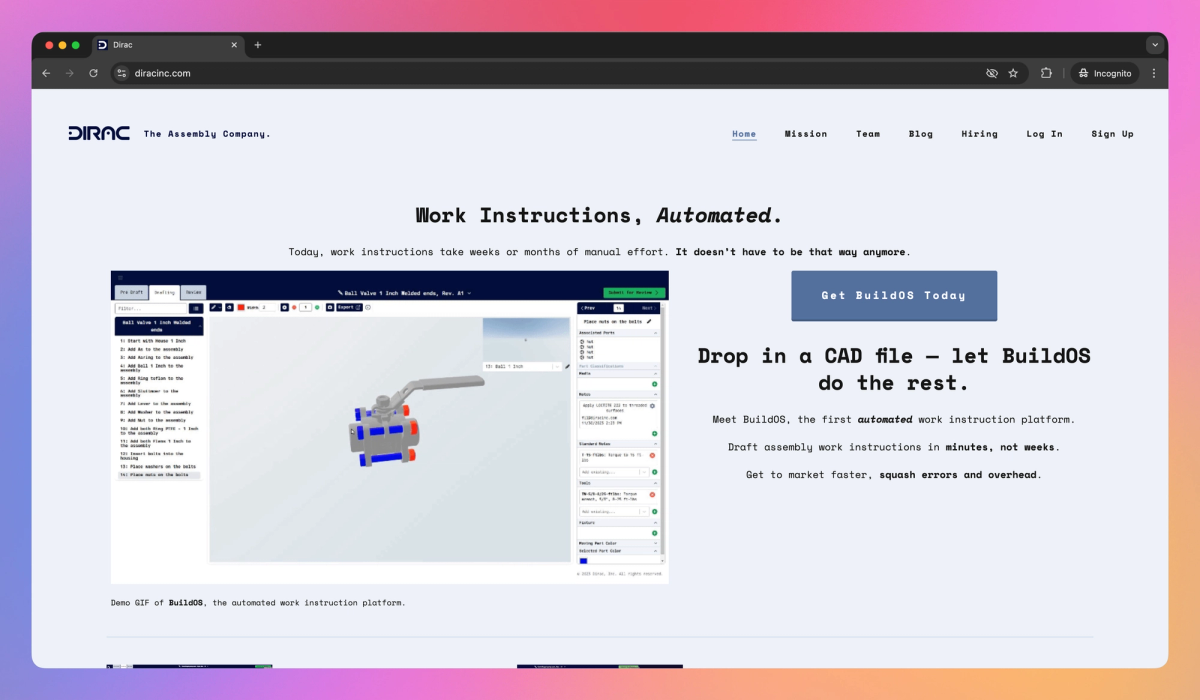1200x700 pixels.
Task: Reload the diracinc.com page
Action: [94, 73]
